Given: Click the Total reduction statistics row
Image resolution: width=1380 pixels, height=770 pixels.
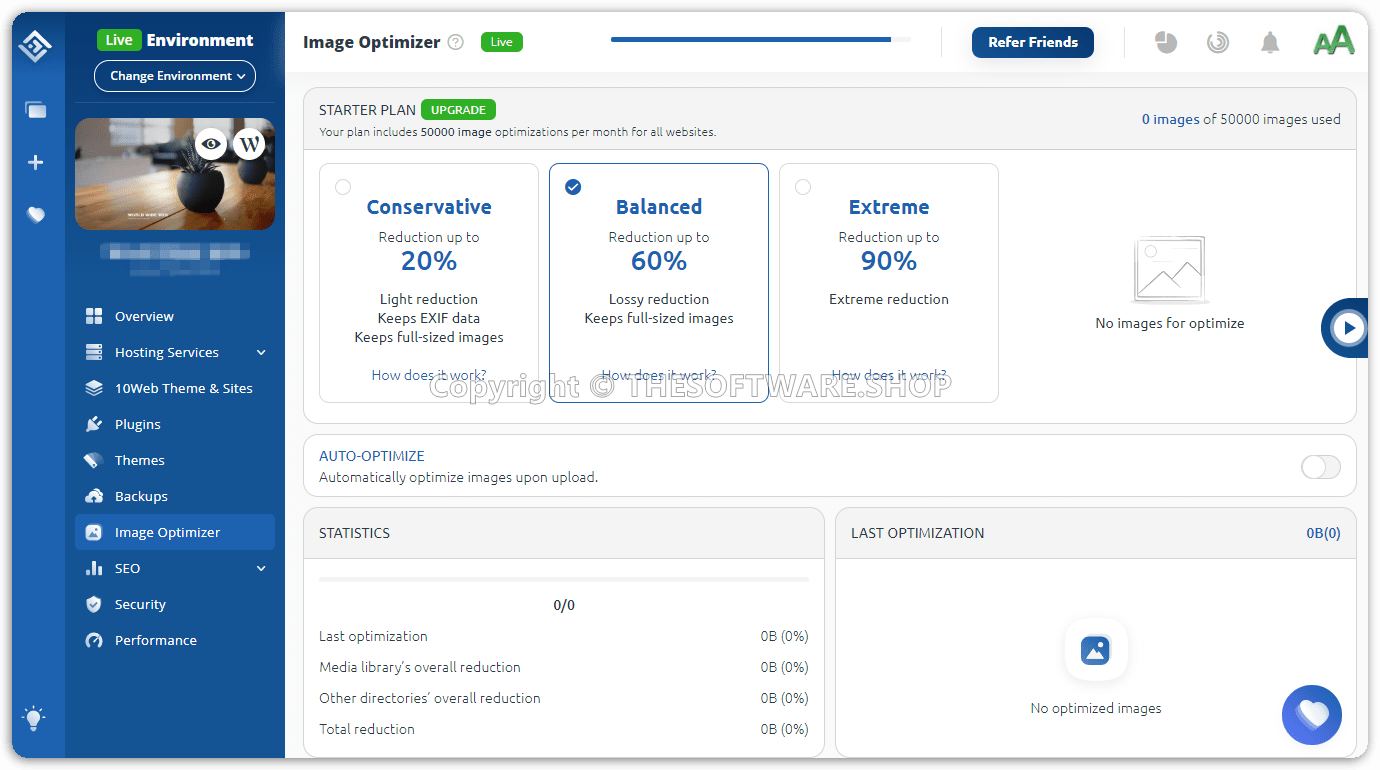Looking at the screenshot, I should point(564,729).
